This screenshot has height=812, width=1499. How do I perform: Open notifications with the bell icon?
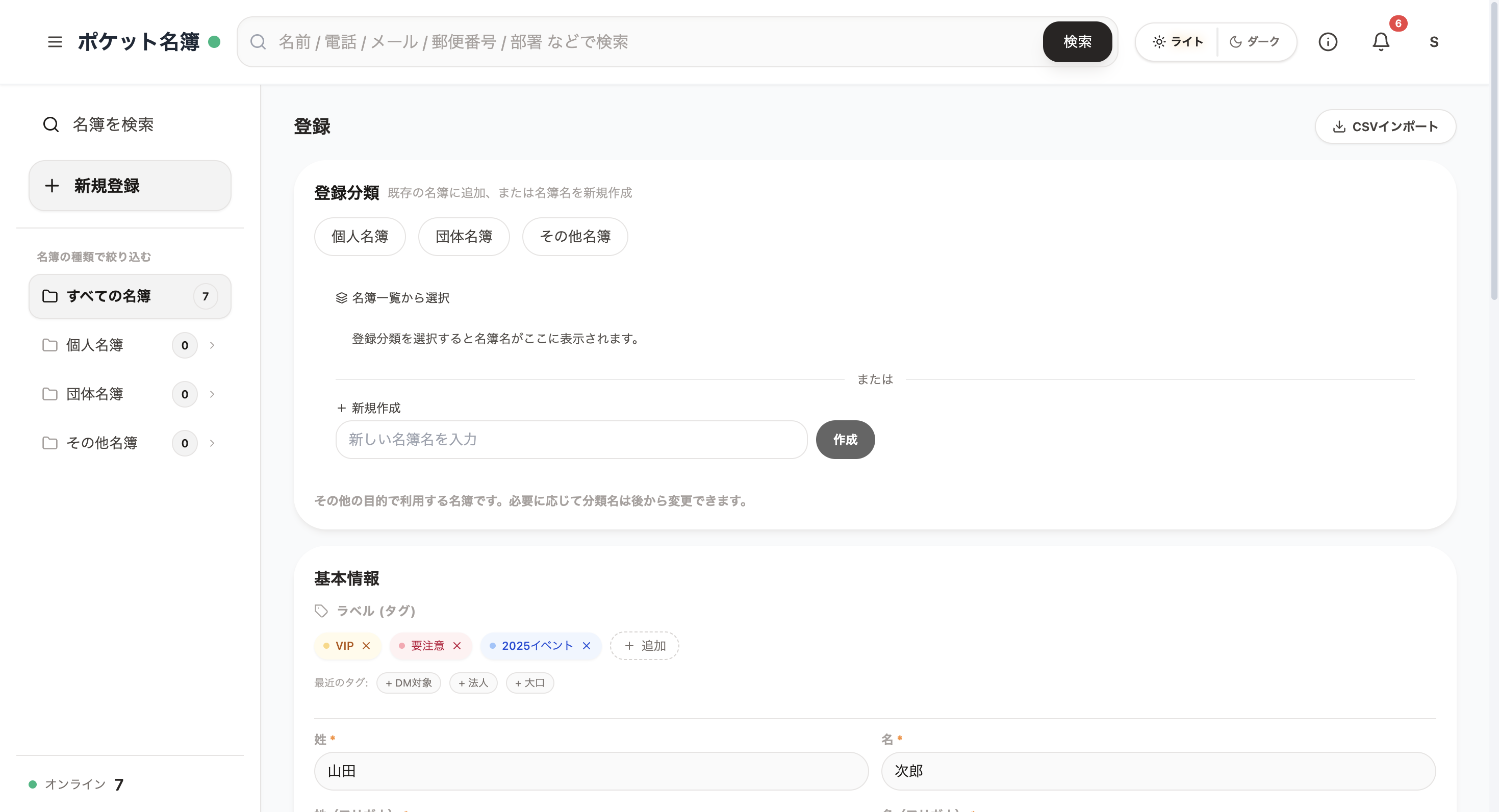point(1382,42)
